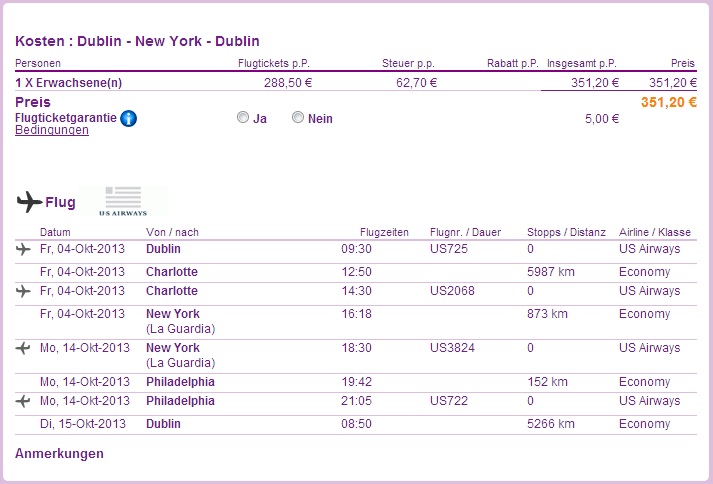Click flight number US722
713x484 pixels.
click(x=449, y=401)
